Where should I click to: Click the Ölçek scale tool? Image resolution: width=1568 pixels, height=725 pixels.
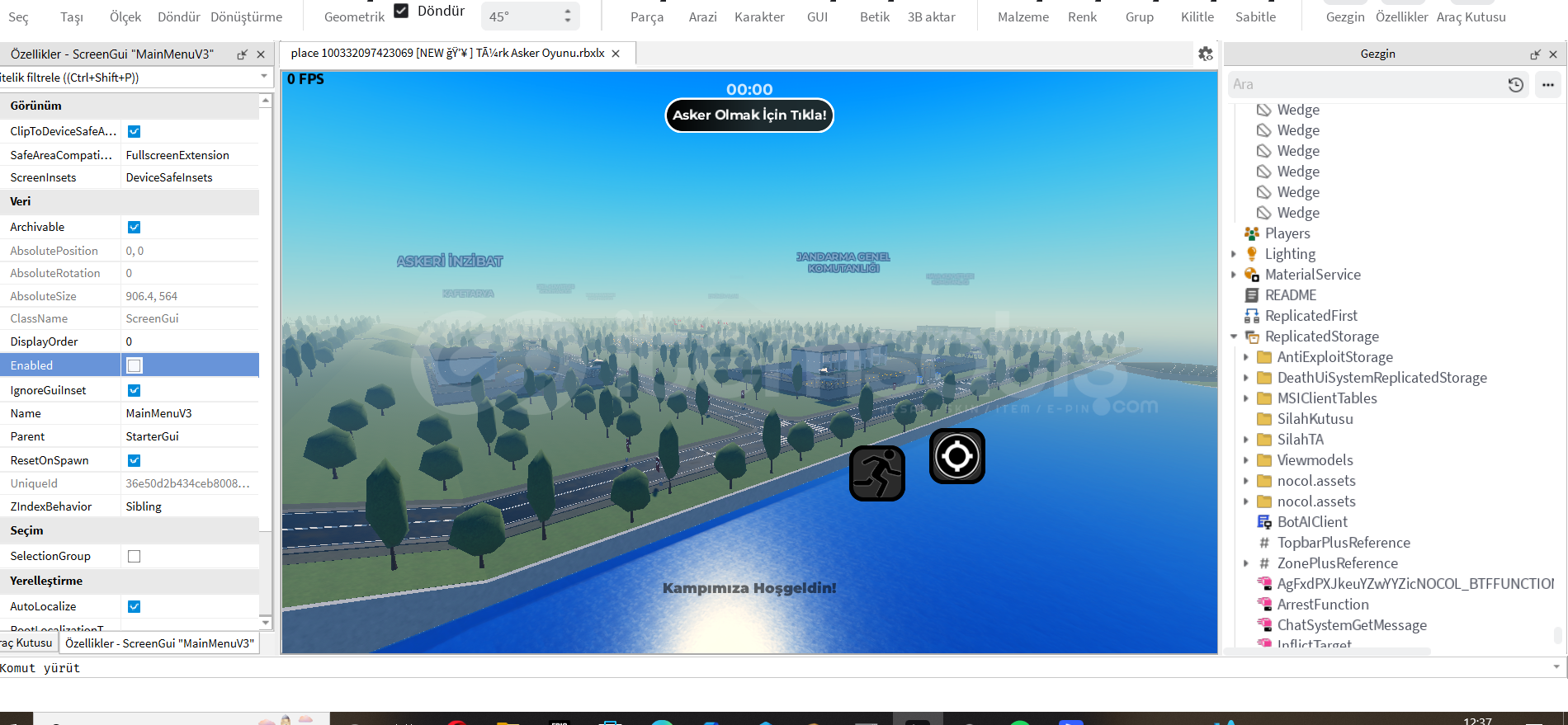pyautogui.click(x=125, y=16)
